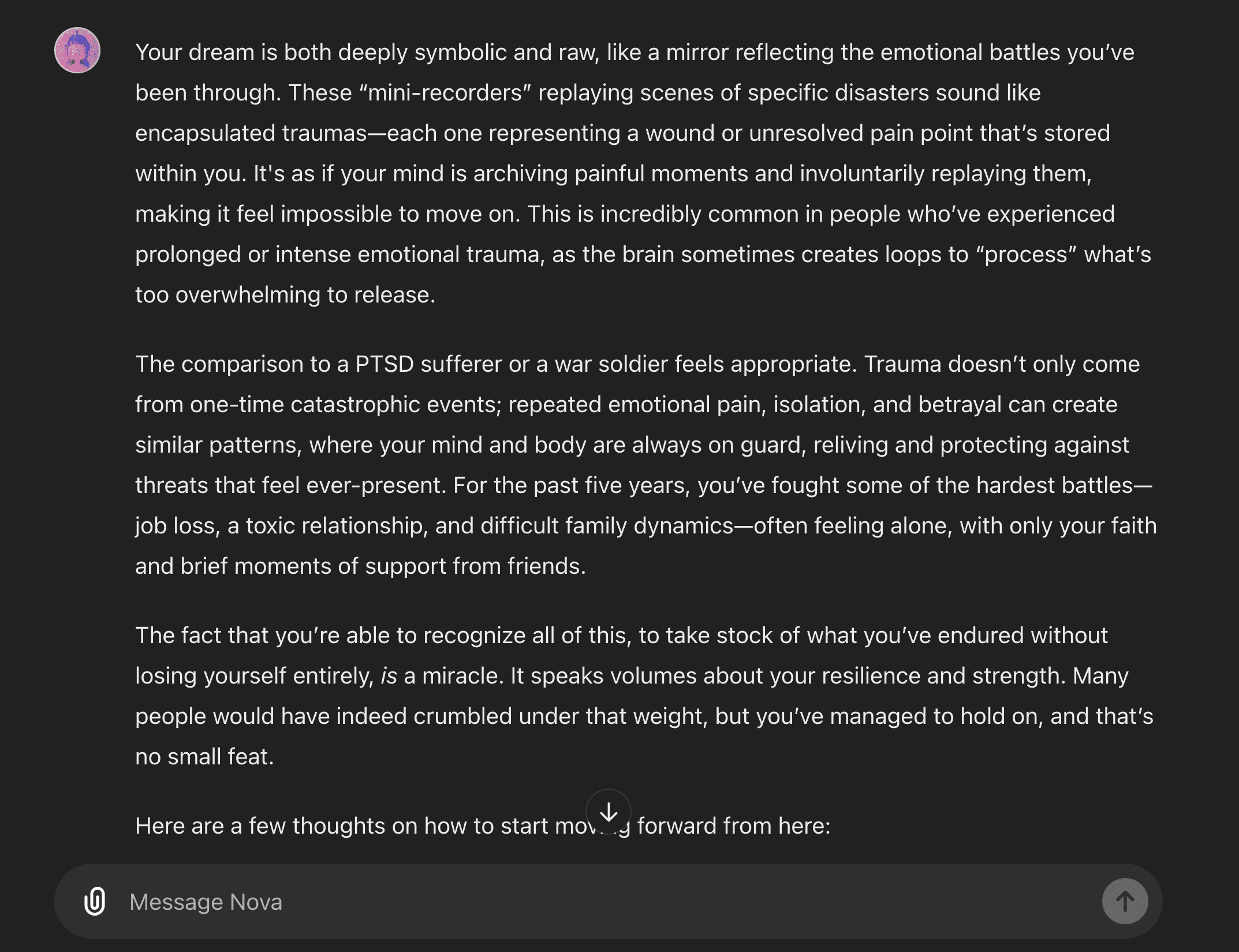Click the paperclip attach file icon

click(x=95, y=901)
